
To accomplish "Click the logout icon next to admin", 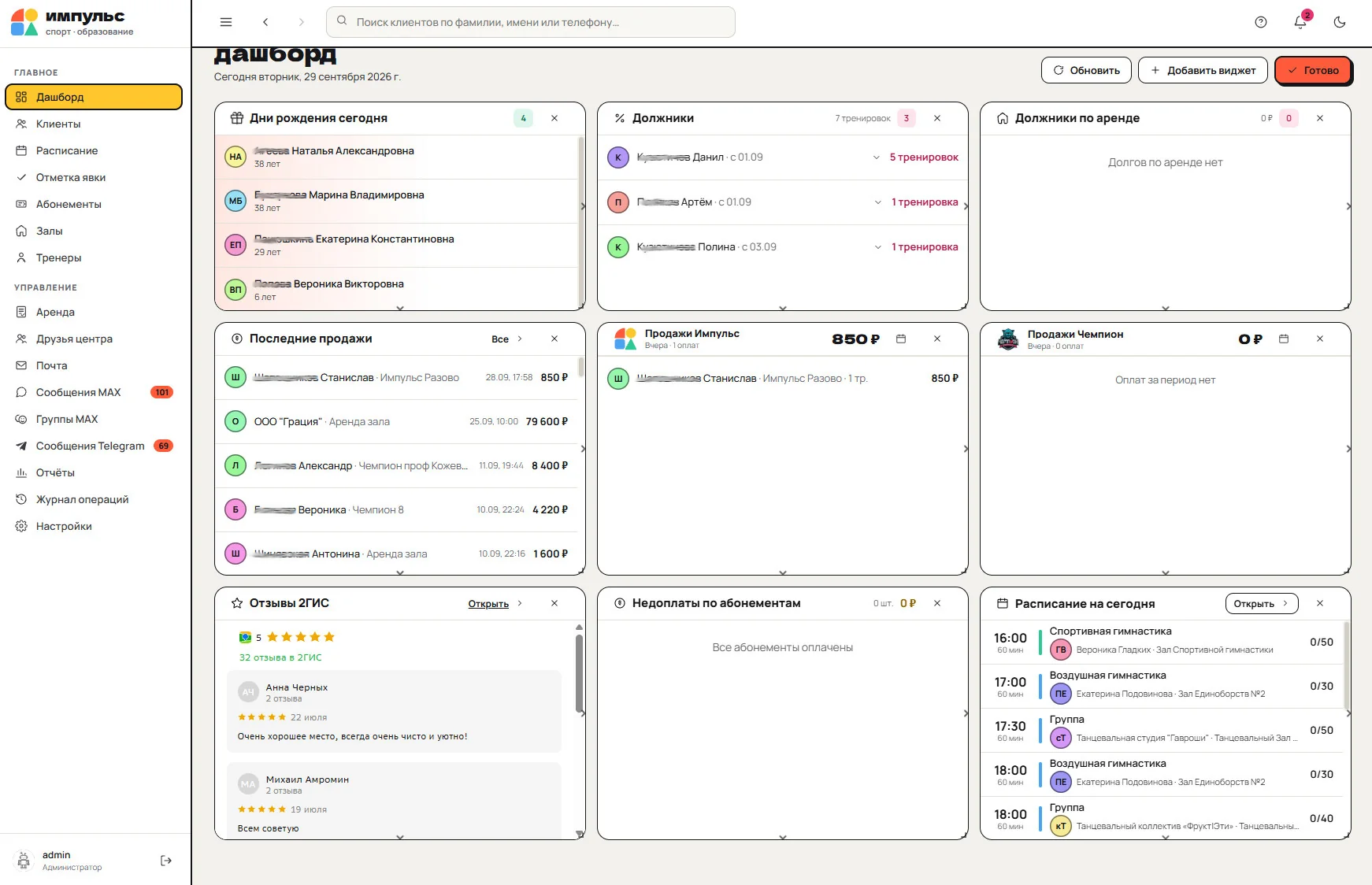I will pos(166,861).
